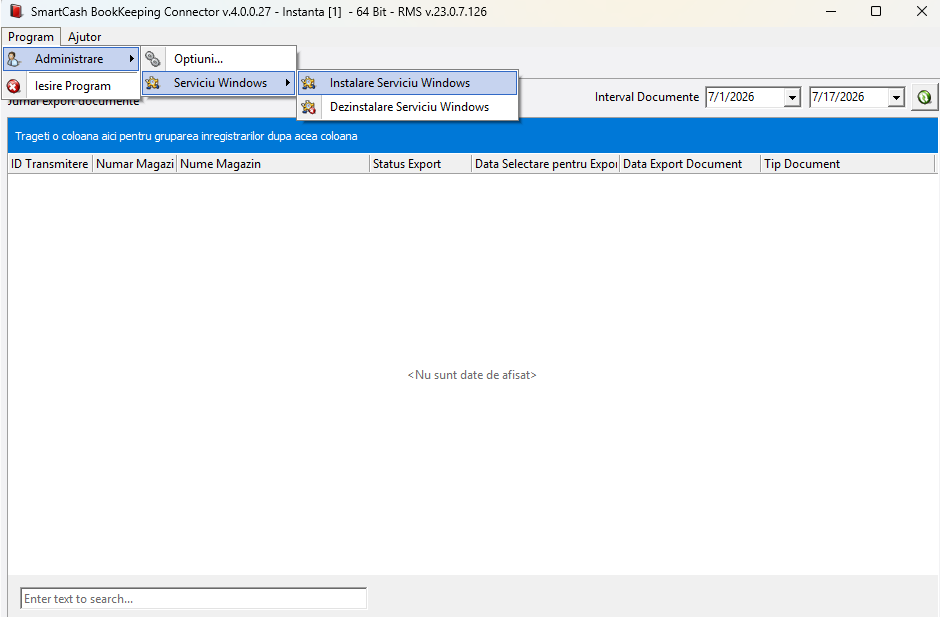Close the SmartCash window
940x617 pixels.
pos(922,11)
